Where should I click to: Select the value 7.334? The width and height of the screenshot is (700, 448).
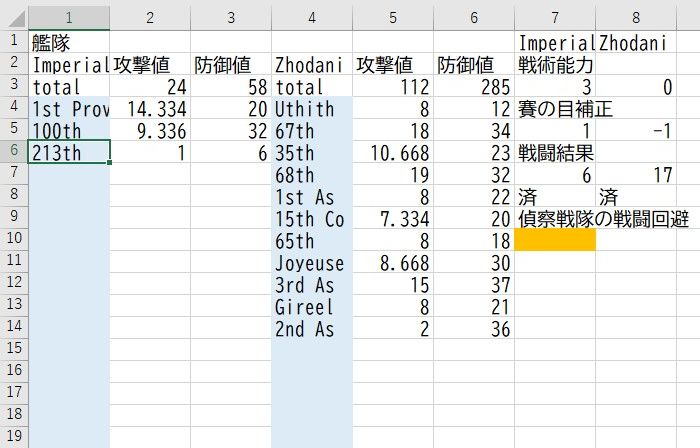(x=393, y=218)
